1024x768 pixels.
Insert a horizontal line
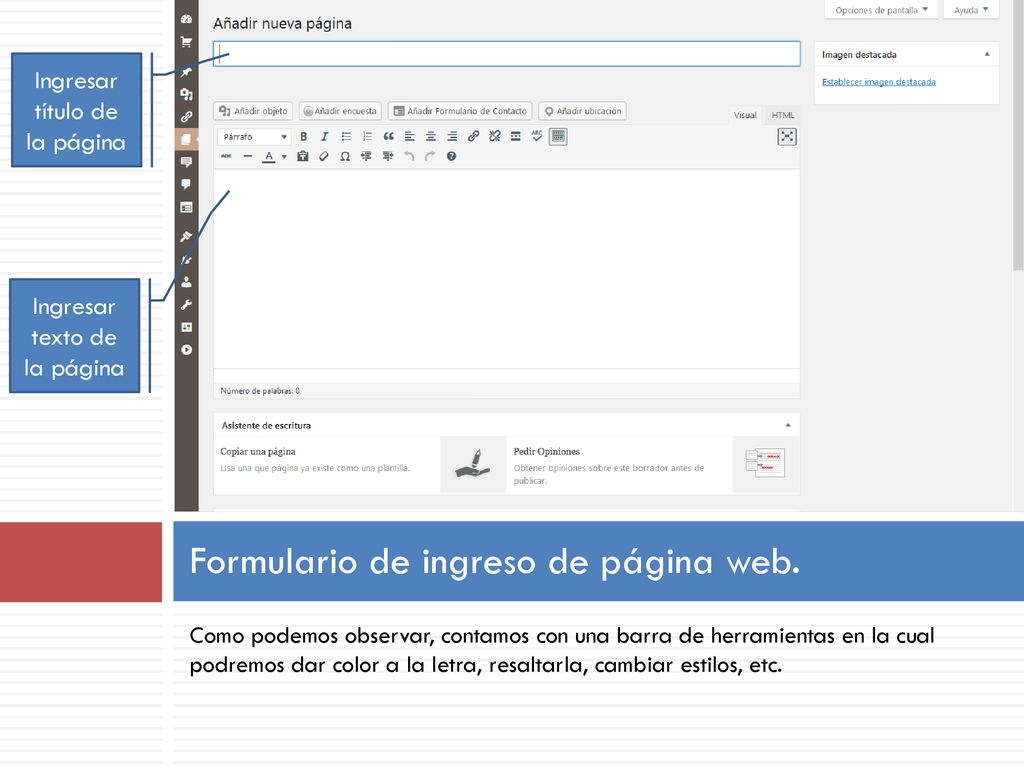pos(248,156)
